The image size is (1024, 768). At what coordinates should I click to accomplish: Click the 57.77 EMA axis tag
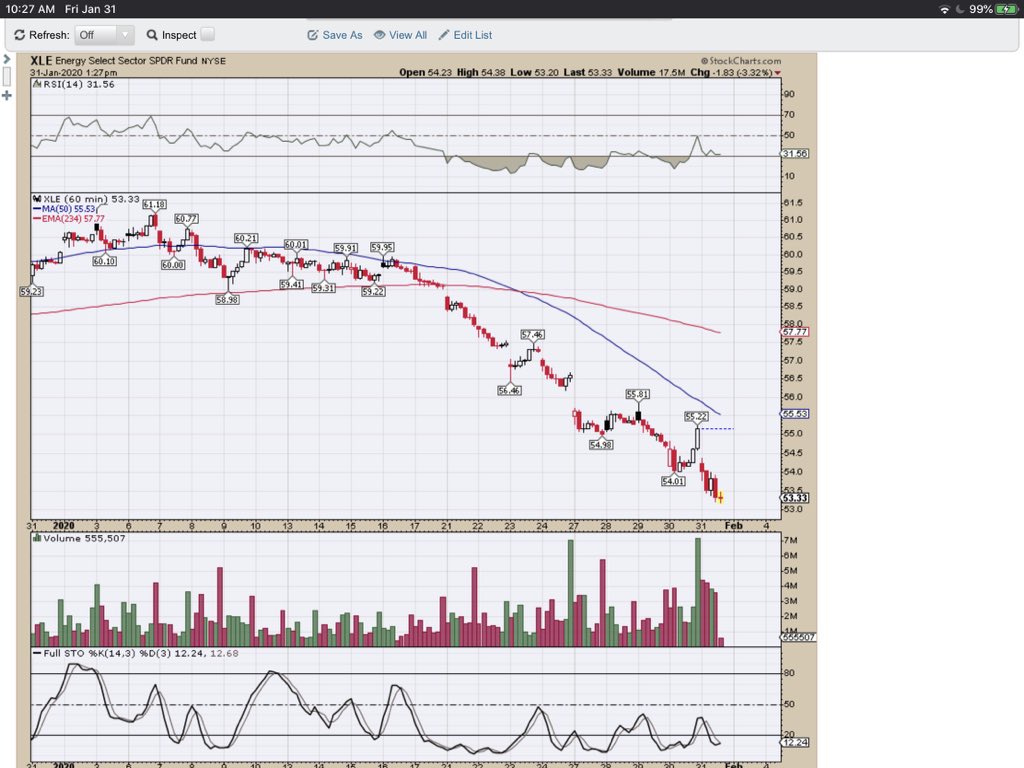(795, 332)
